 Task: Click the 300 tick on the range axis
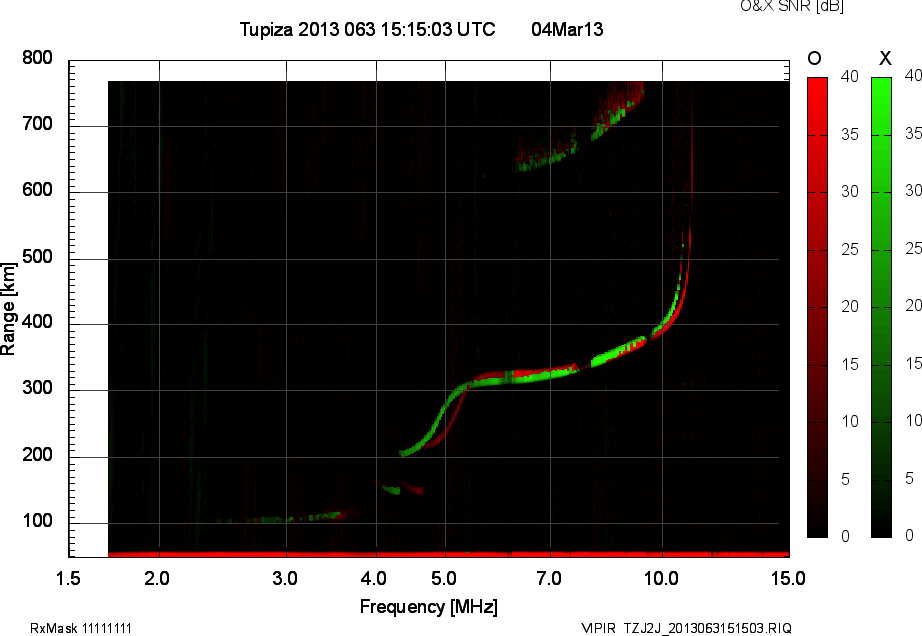[x=37, y=388]
